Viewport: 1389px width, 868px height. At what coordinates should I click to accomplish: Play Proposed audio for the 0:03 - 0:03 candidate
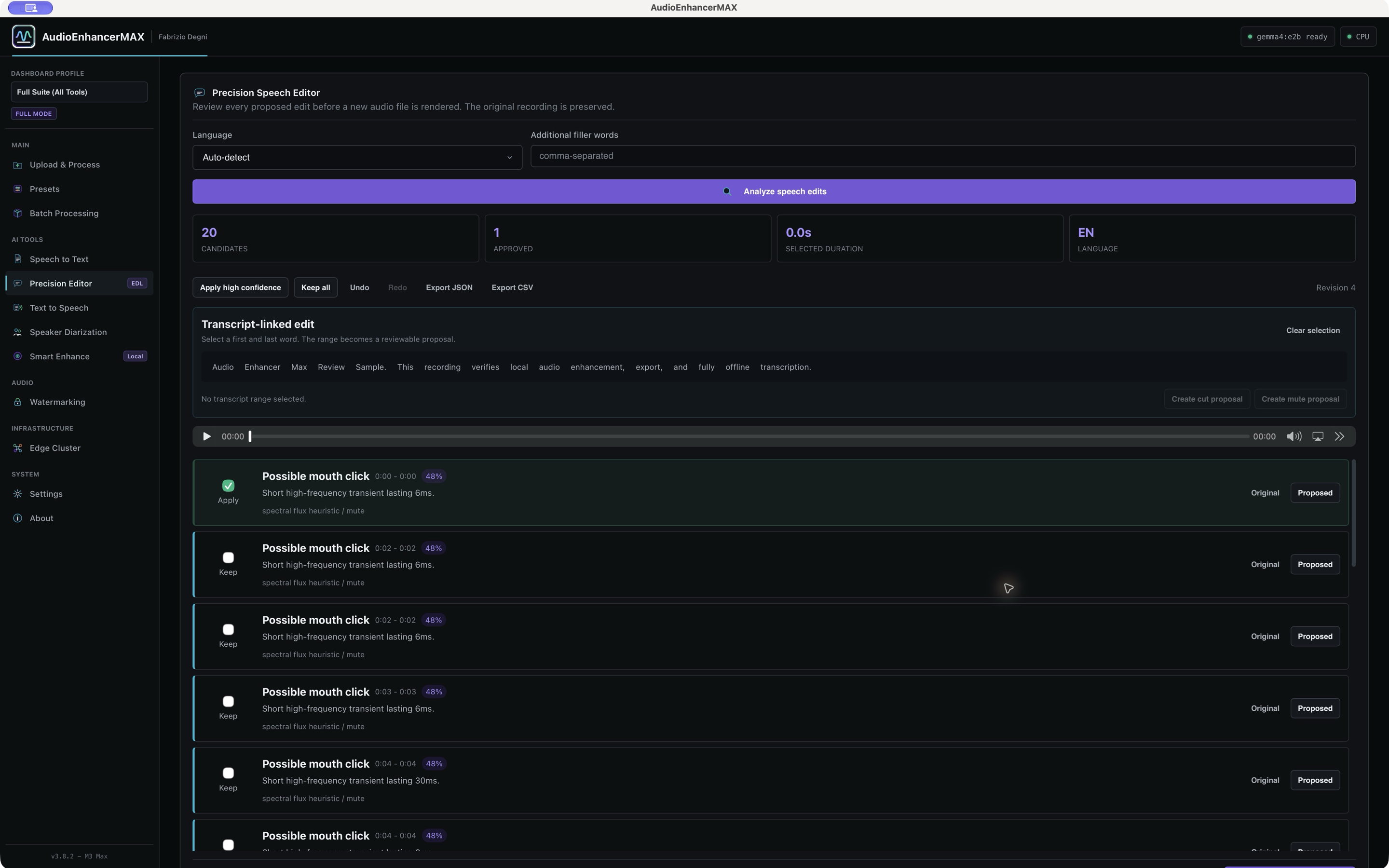click(1315, 708)
